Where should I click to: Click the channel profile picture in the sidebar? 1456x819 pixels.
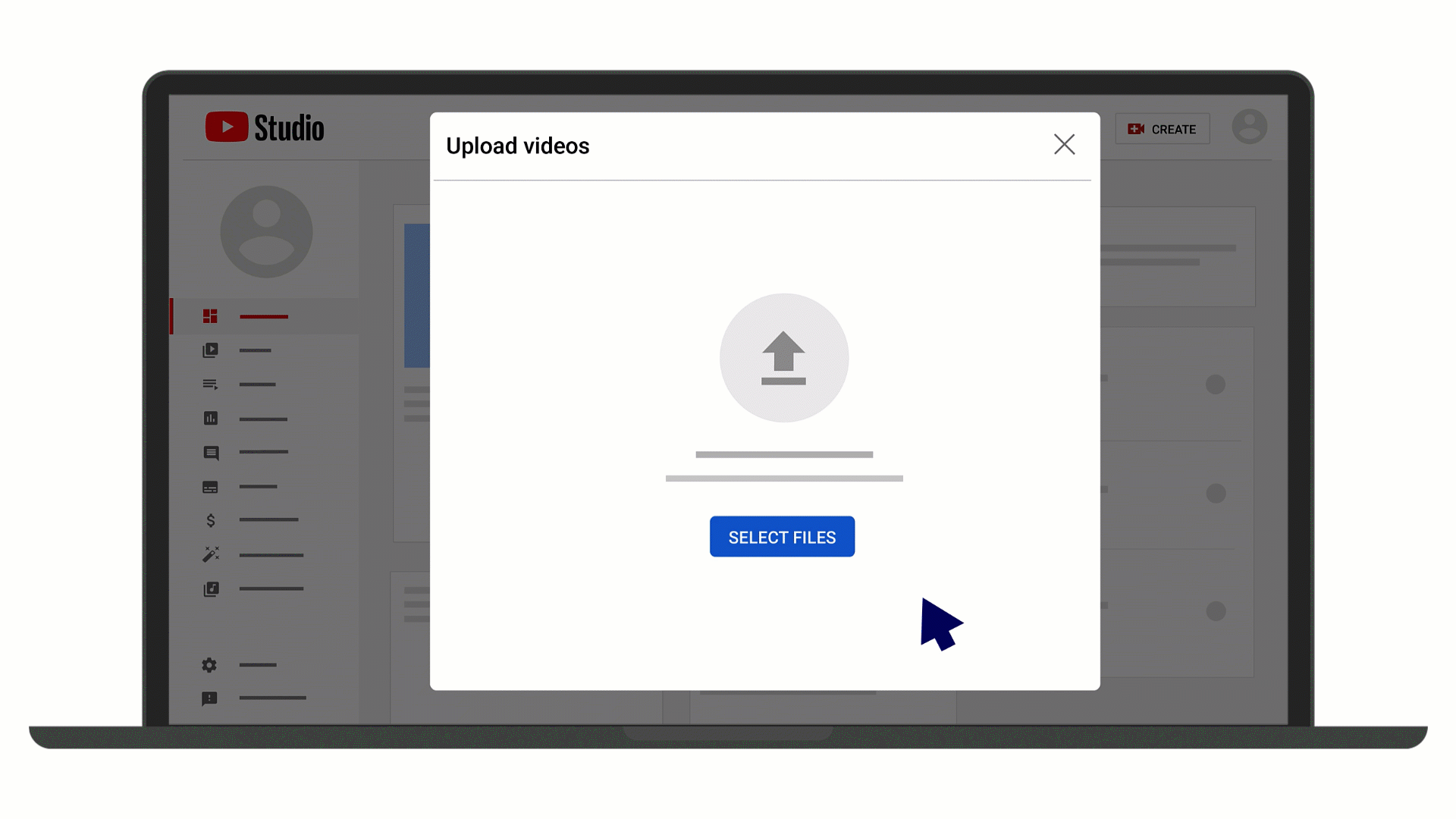tap(265, 231)
